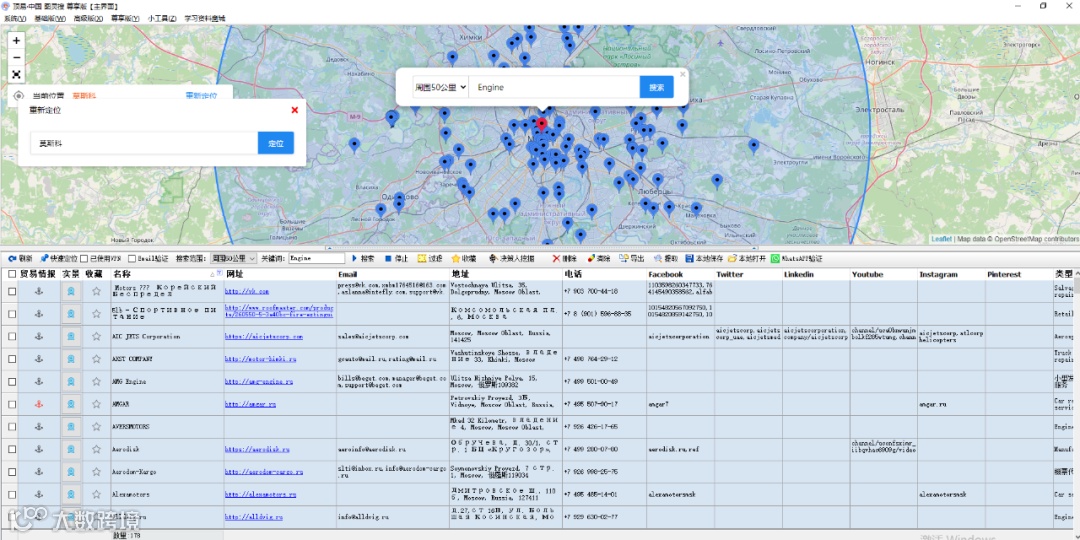Screen dimensions: 1080x540
Task: Open the 尊享版(Y) menu
Action: (125, 19)
